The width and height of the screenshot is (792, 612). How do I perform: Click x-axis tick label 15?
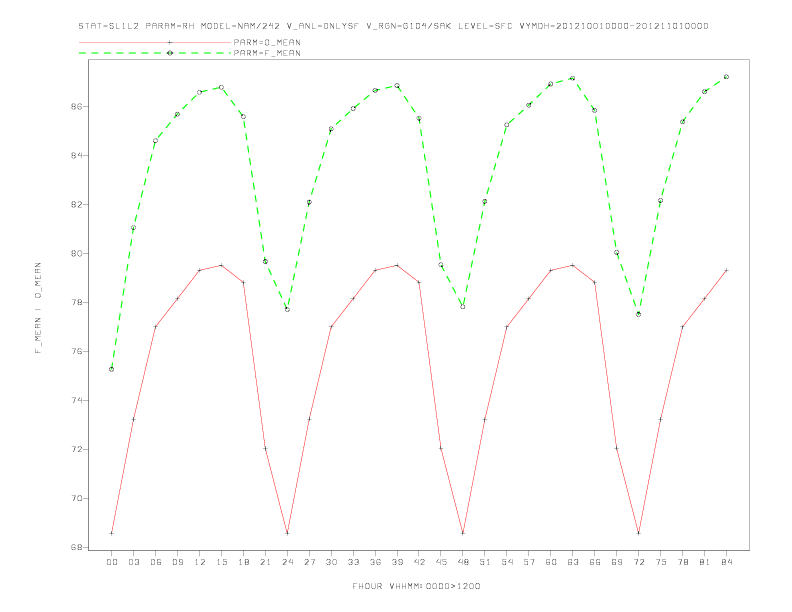221,562
